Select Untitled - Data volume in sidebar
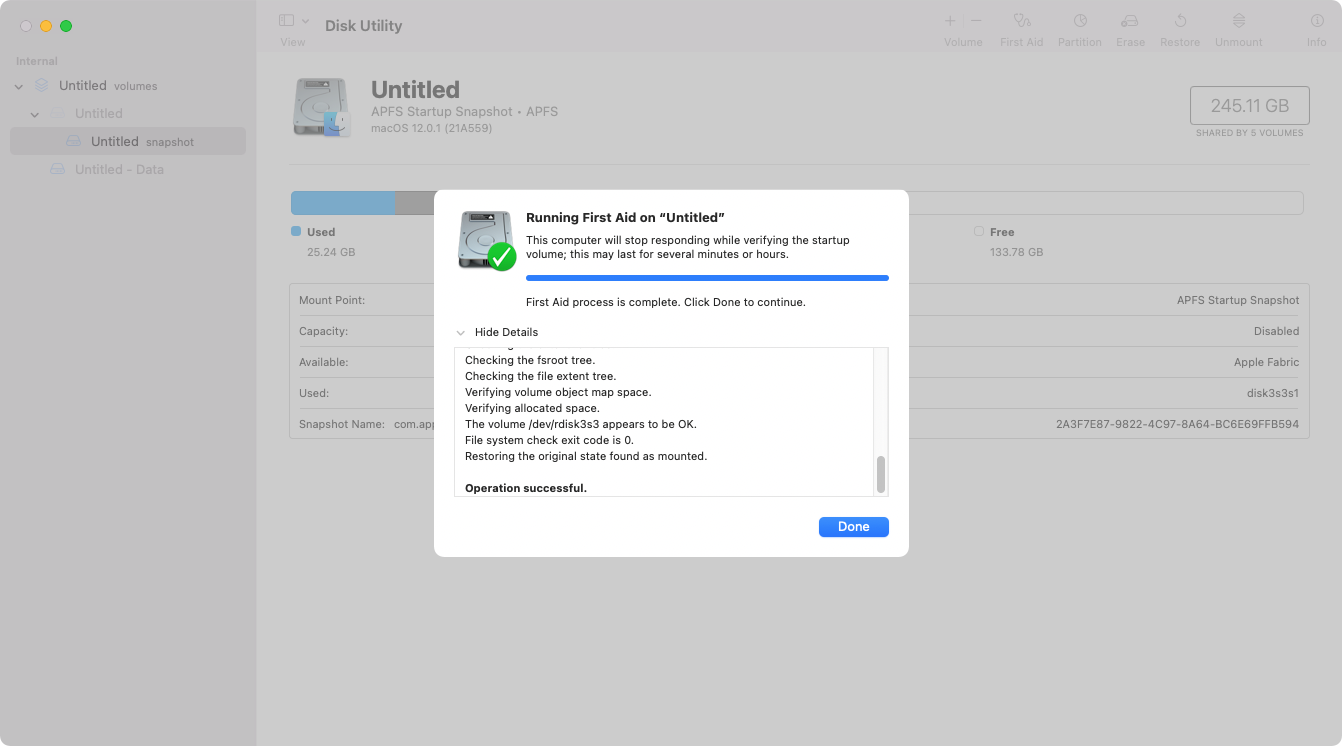Viewport: 1342px width, 746px height. click(x=128, y=169)
